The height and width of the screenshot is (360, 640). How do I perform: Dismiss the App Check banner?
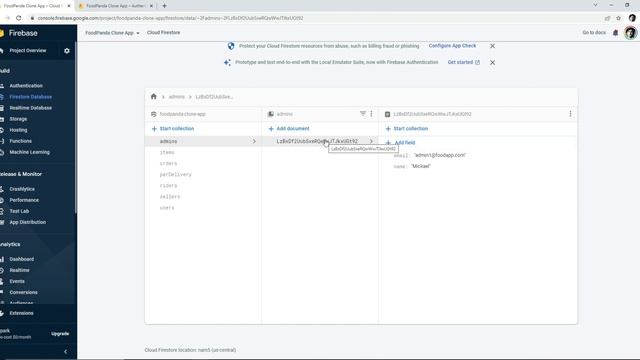pos(492,46)
